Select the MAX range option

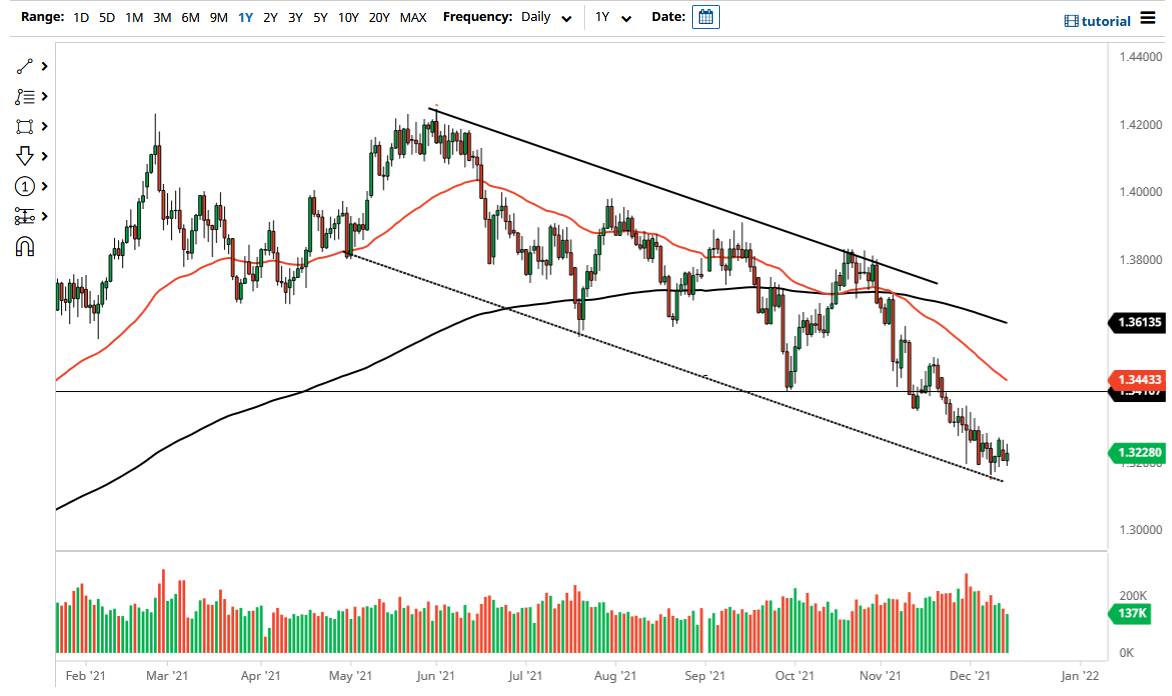(x=412, y=17)
